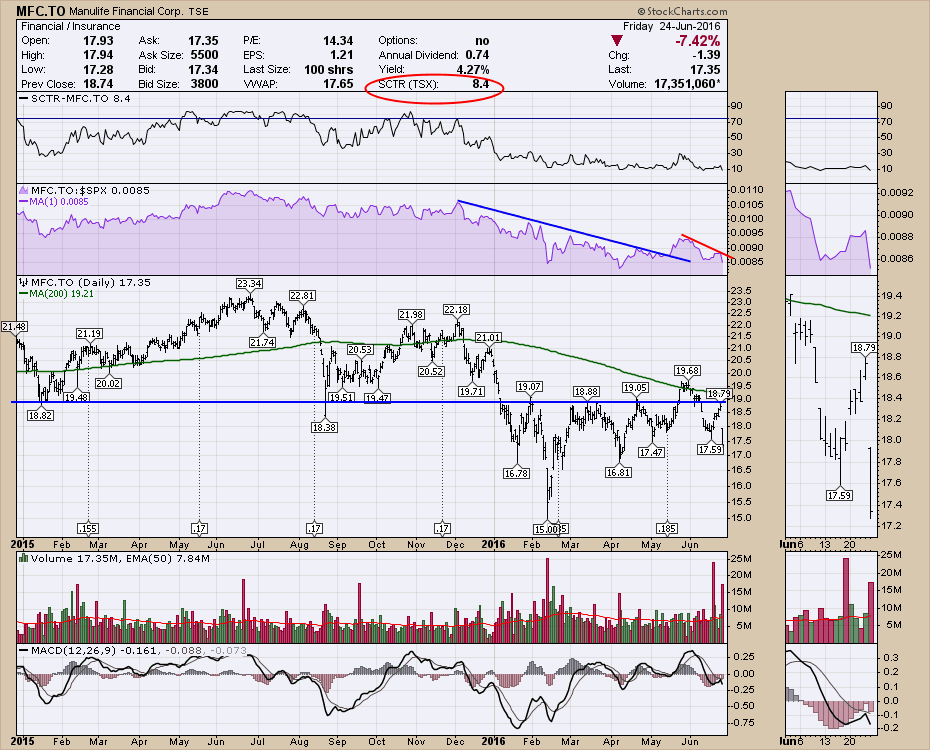Click the 18.82 January 2015 low label
Screen dimensions: 930x750
pyautogui.click(x=40, y=416)
